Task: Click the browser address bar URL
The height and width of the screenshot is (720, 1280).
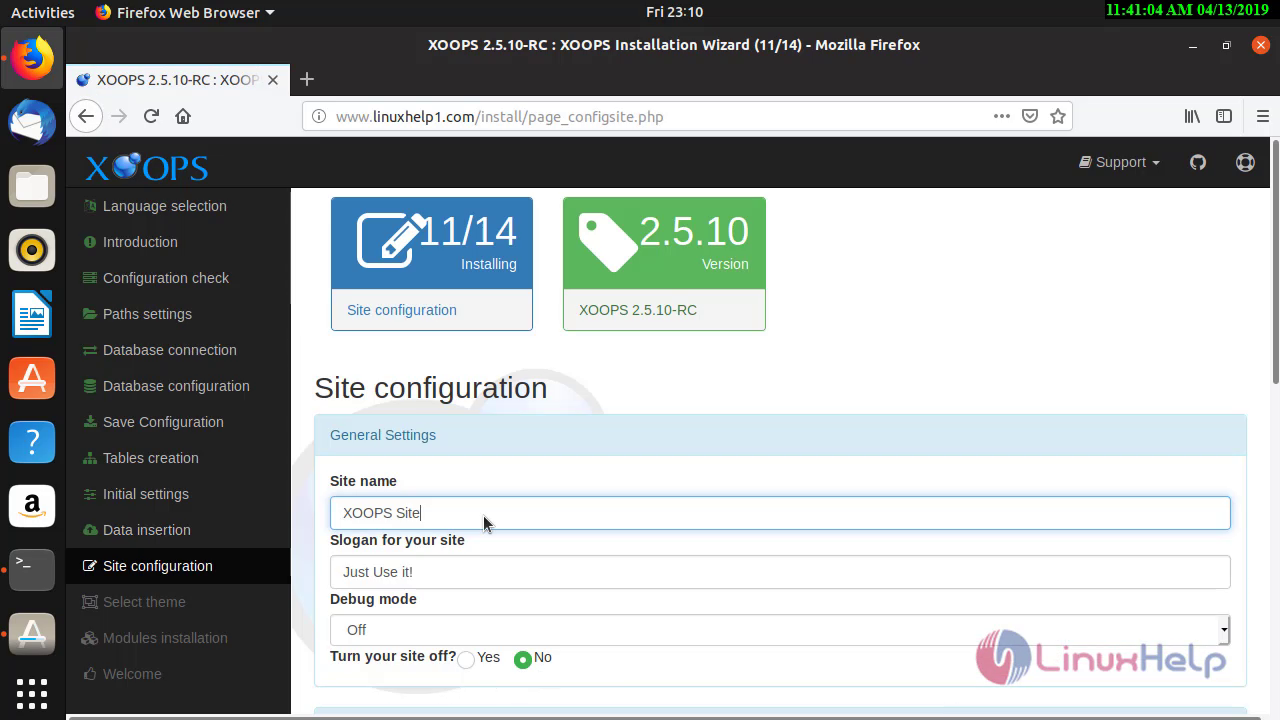Action: 499,117
